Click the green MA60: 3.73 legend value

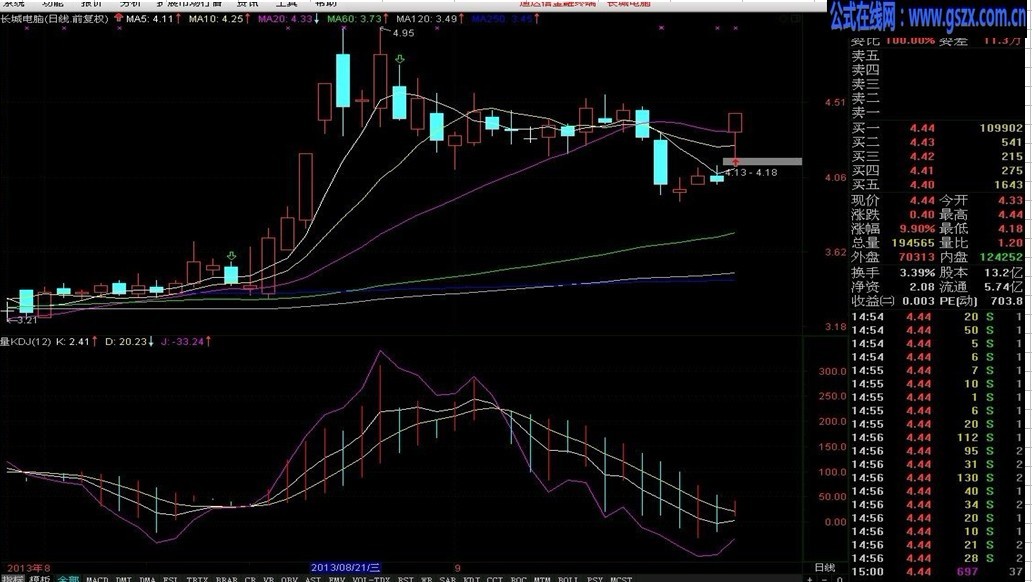tap(354, 19)
